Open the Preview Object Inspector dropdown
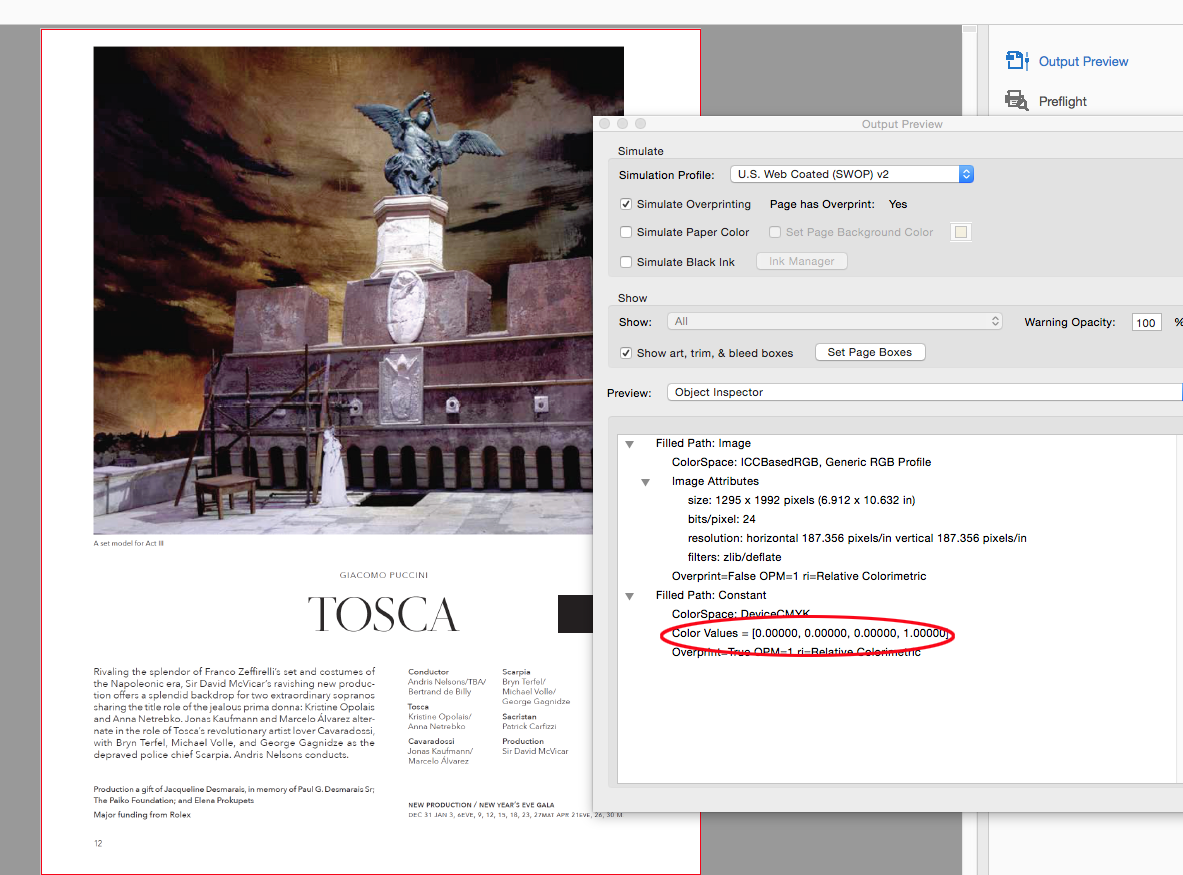 point(924,392)
